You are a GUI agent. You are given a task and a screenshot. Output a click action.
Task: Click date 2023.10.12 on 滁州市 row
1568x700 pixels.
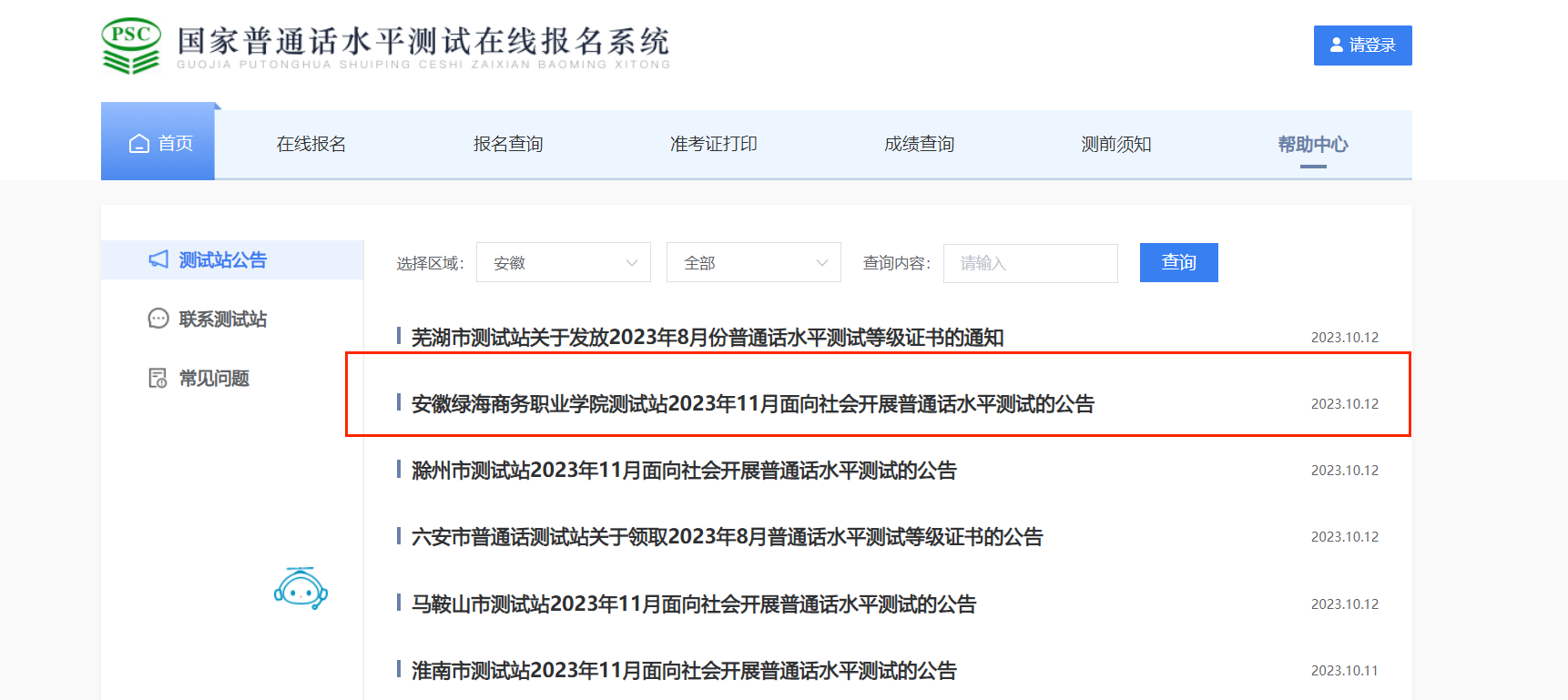(x=1345, y=471)
